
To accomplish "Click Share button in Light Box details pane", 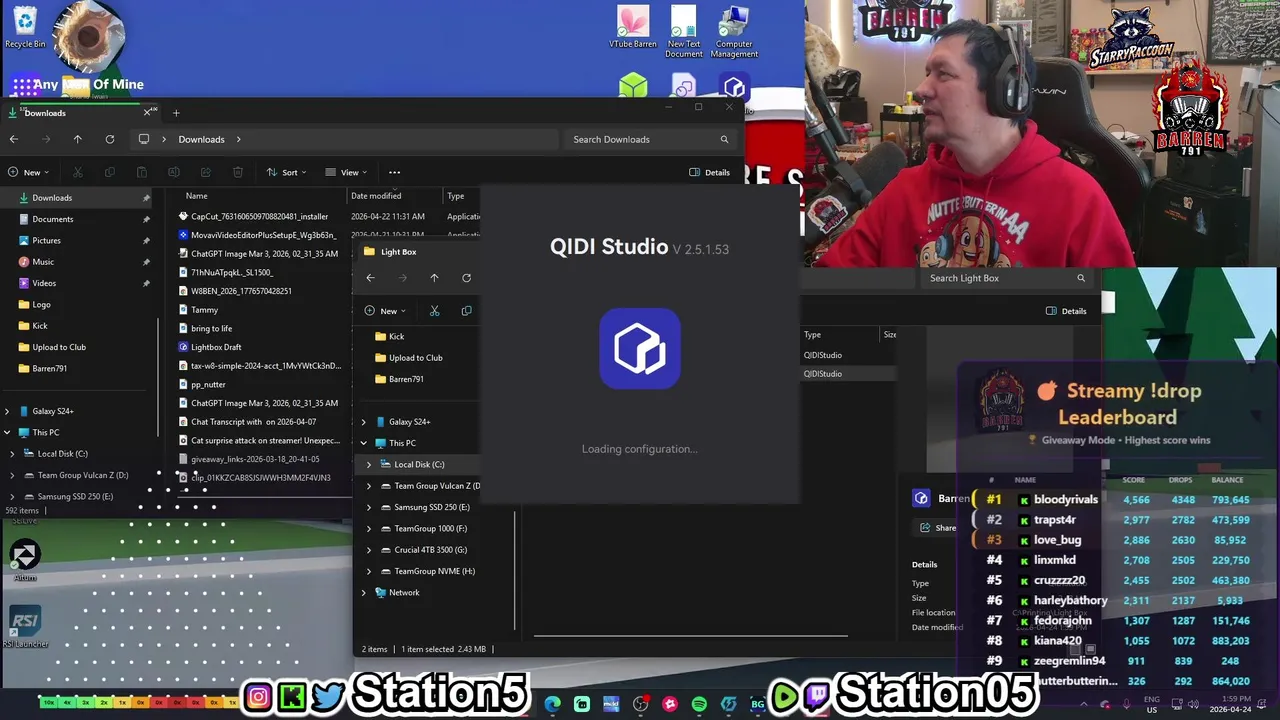I will [x=938, y=528].
